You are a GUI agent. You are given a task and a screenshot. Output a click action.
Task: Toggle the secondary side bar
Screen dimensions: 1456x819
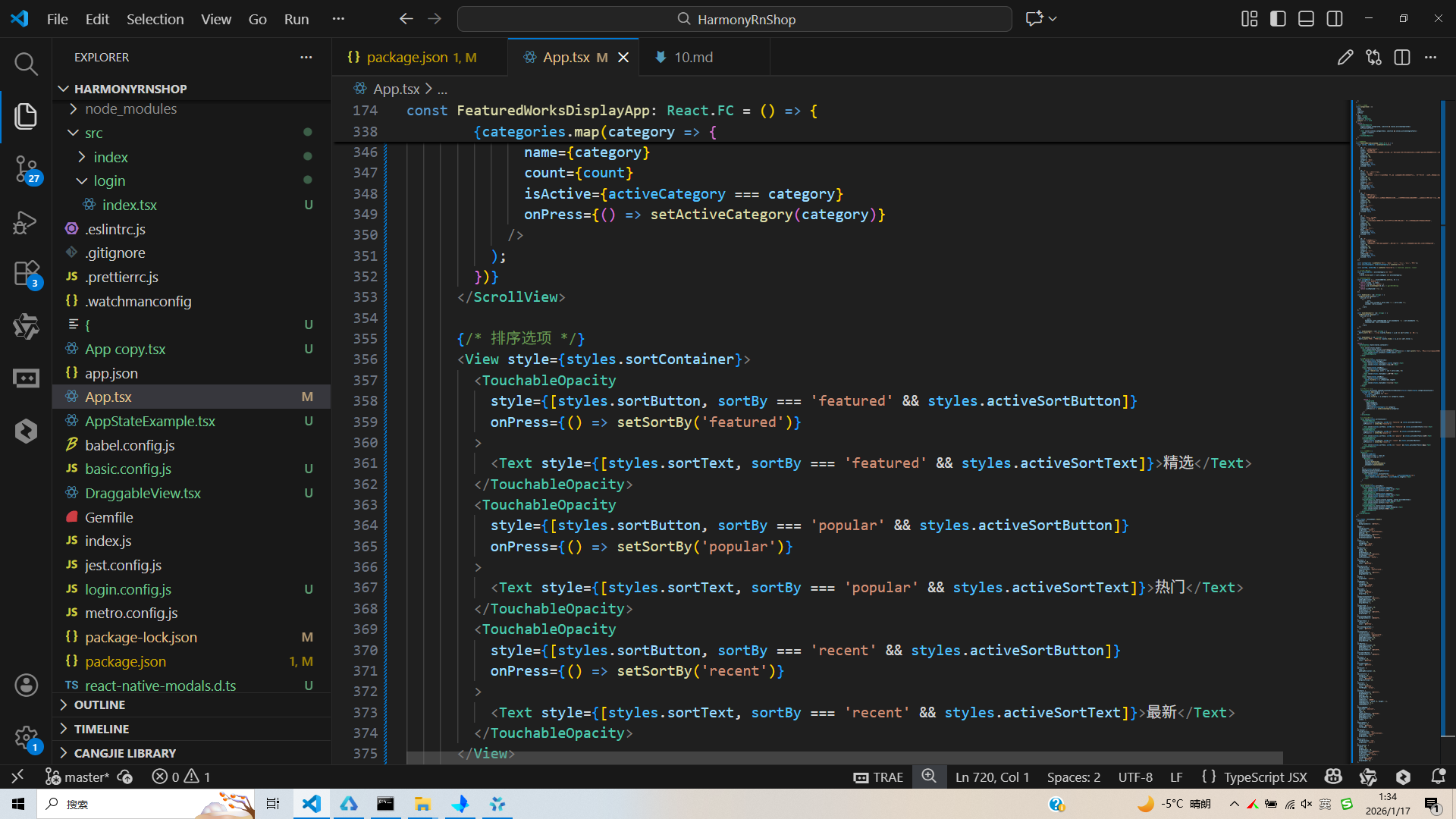click(1335, 19)
